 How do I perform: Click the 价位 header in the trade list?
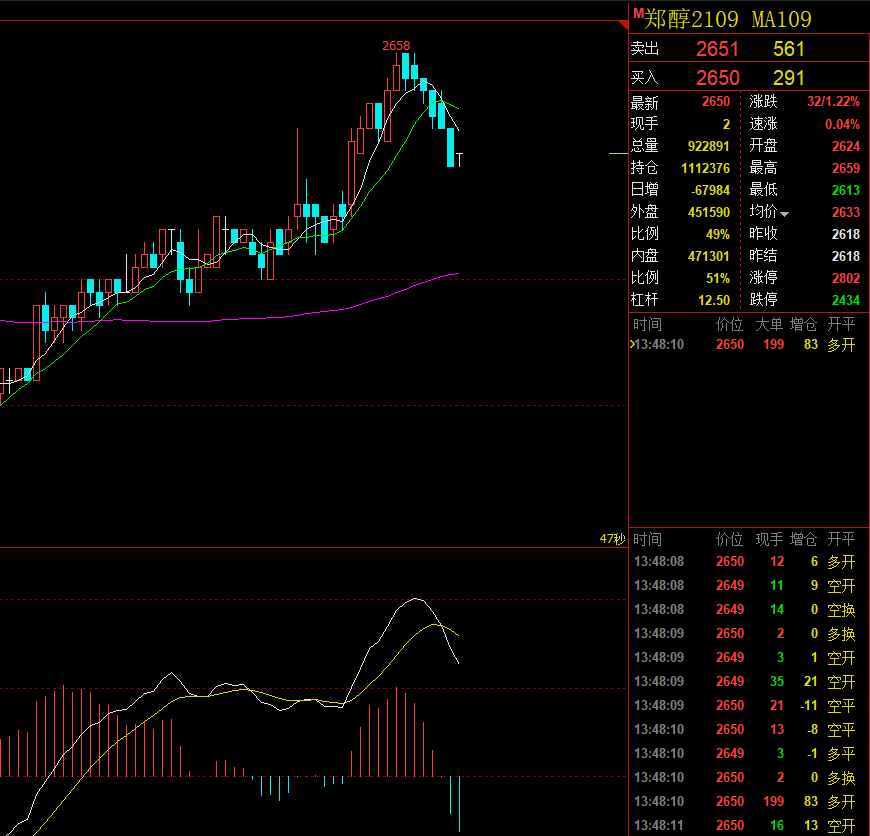[x=729, y=539]
